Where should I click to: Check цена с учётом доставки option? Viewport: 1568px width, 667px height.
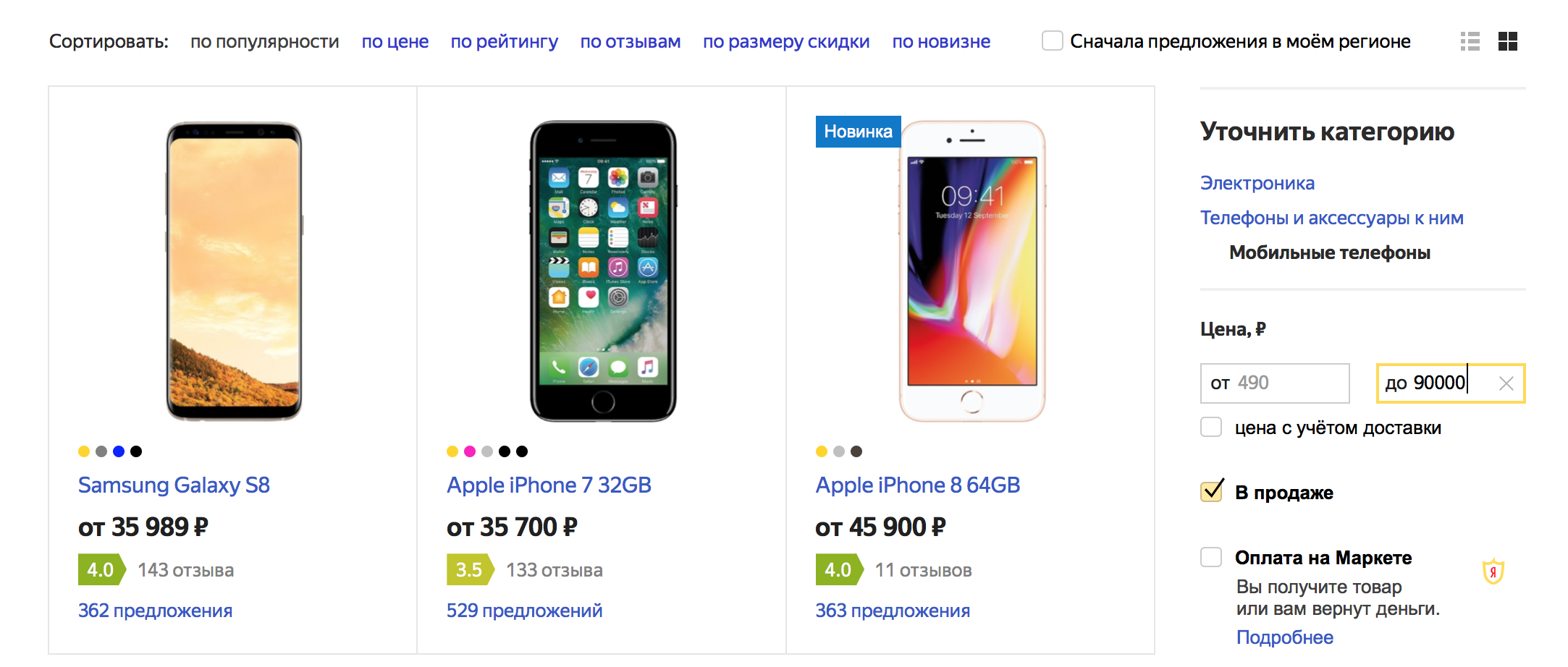tap(1210, 427)
